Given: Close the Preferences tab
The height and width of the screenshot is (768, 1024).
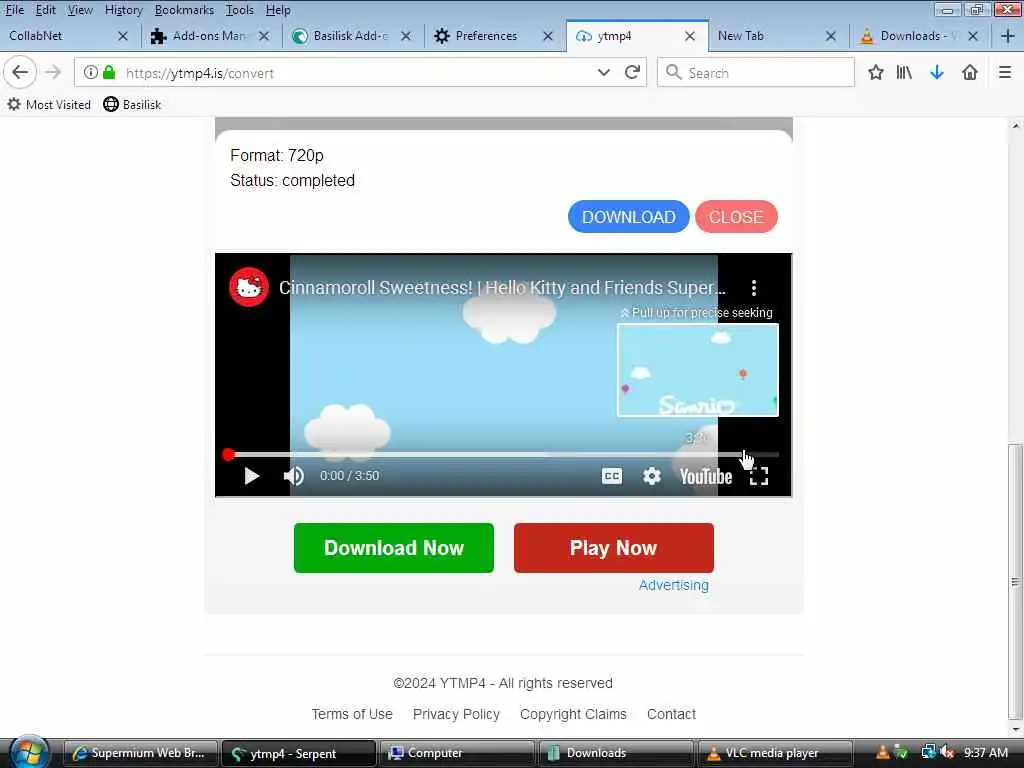Looking at the screenshot, I should click(548, 36).
